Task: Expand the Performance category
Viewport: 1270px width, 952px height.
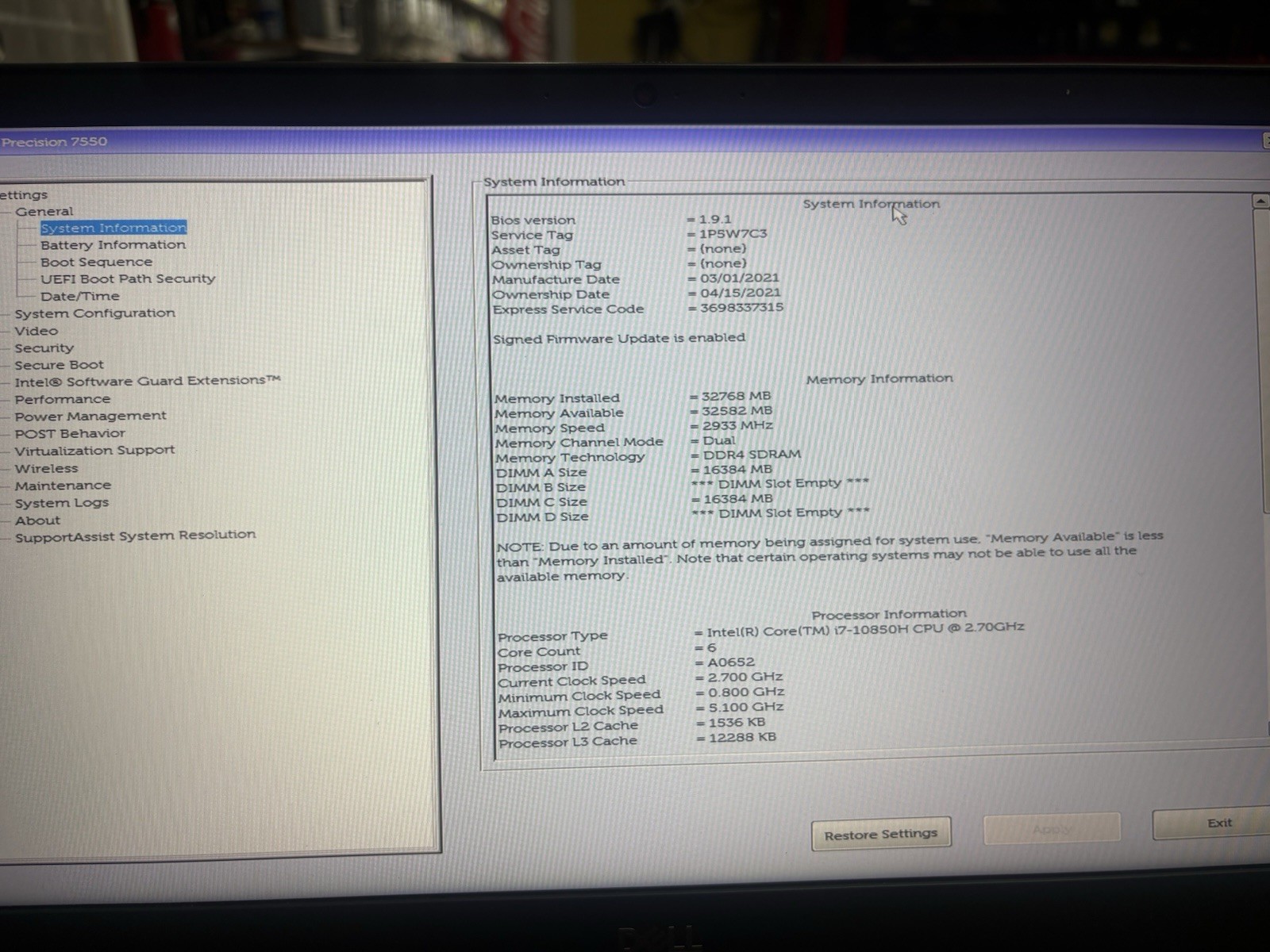Action: 62,399
